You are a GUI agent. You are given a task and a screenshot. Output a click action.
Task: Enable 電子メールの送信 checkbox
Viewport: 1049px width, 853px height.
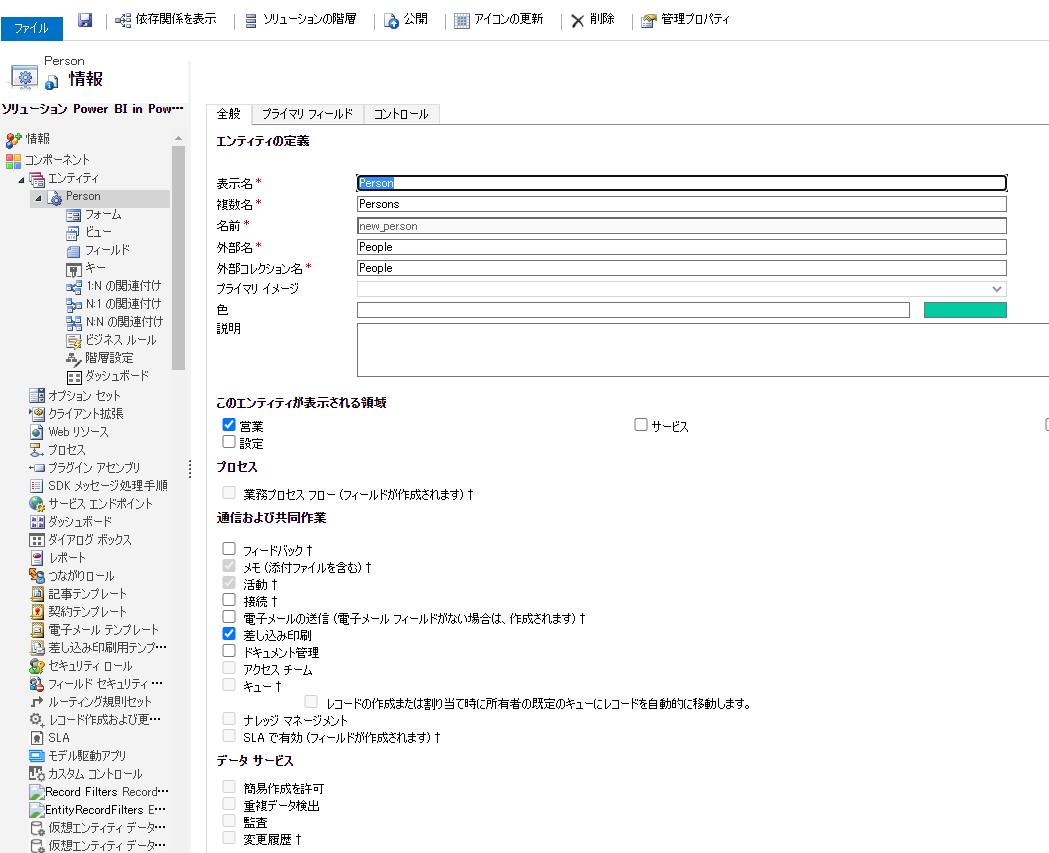coord(229,617)
